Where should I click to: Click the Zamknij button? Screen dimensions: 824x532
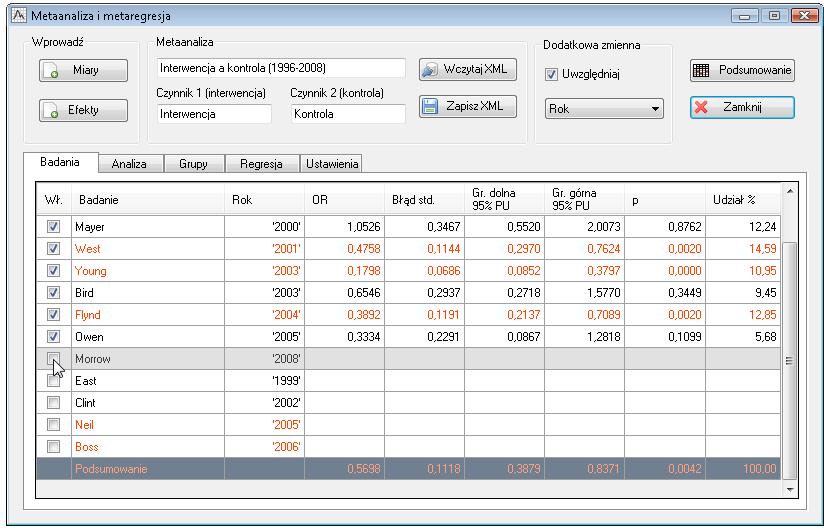pos(742,107)
